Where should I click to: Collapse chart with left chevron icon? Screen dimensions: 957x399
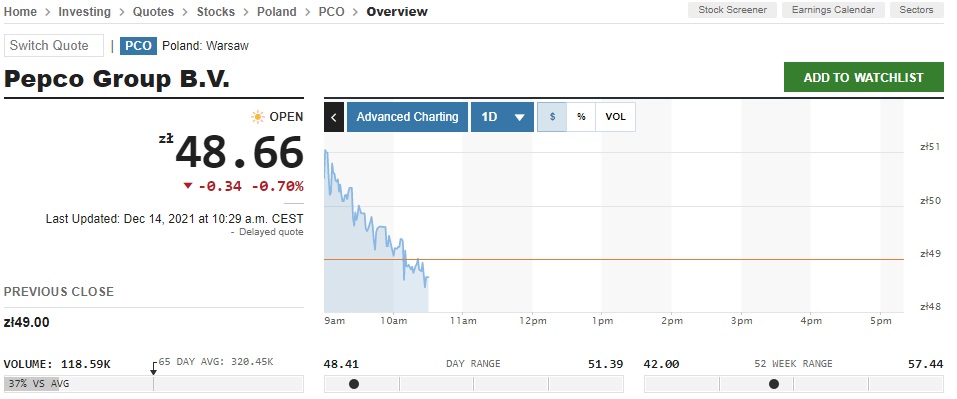(334, 117)
